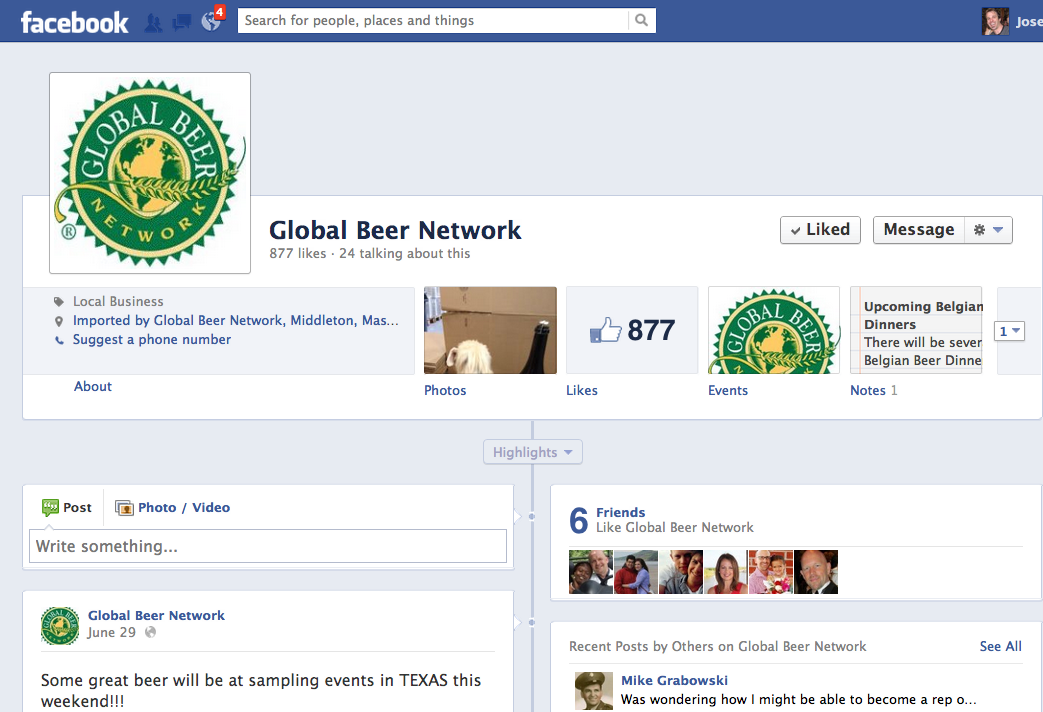Click the Post speech bubble icon
Viewport: 1043px width, 712px height.
[x=50, y=508]
